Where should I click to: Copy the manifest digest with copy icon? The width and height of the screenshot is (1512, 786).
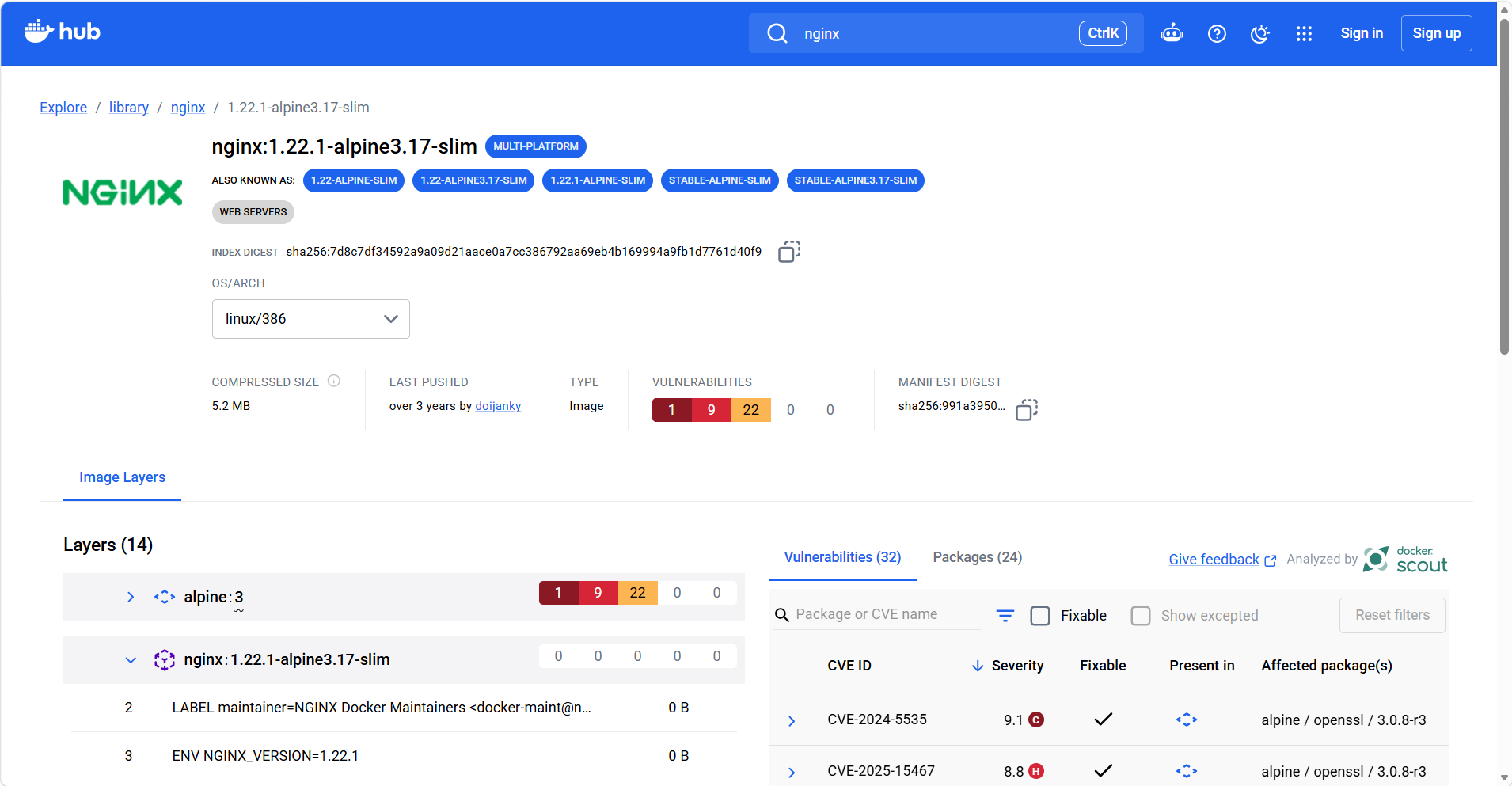(x=1027, y=409)
